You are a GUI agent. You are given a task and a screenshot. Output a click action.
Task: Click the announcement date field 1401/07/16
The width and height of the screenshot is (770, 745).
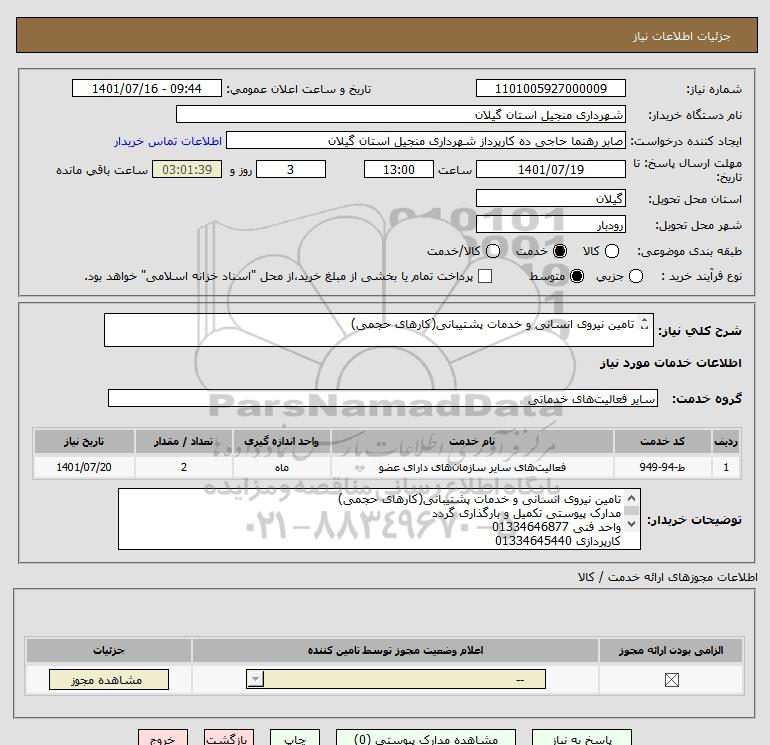(x=147, y=88)
